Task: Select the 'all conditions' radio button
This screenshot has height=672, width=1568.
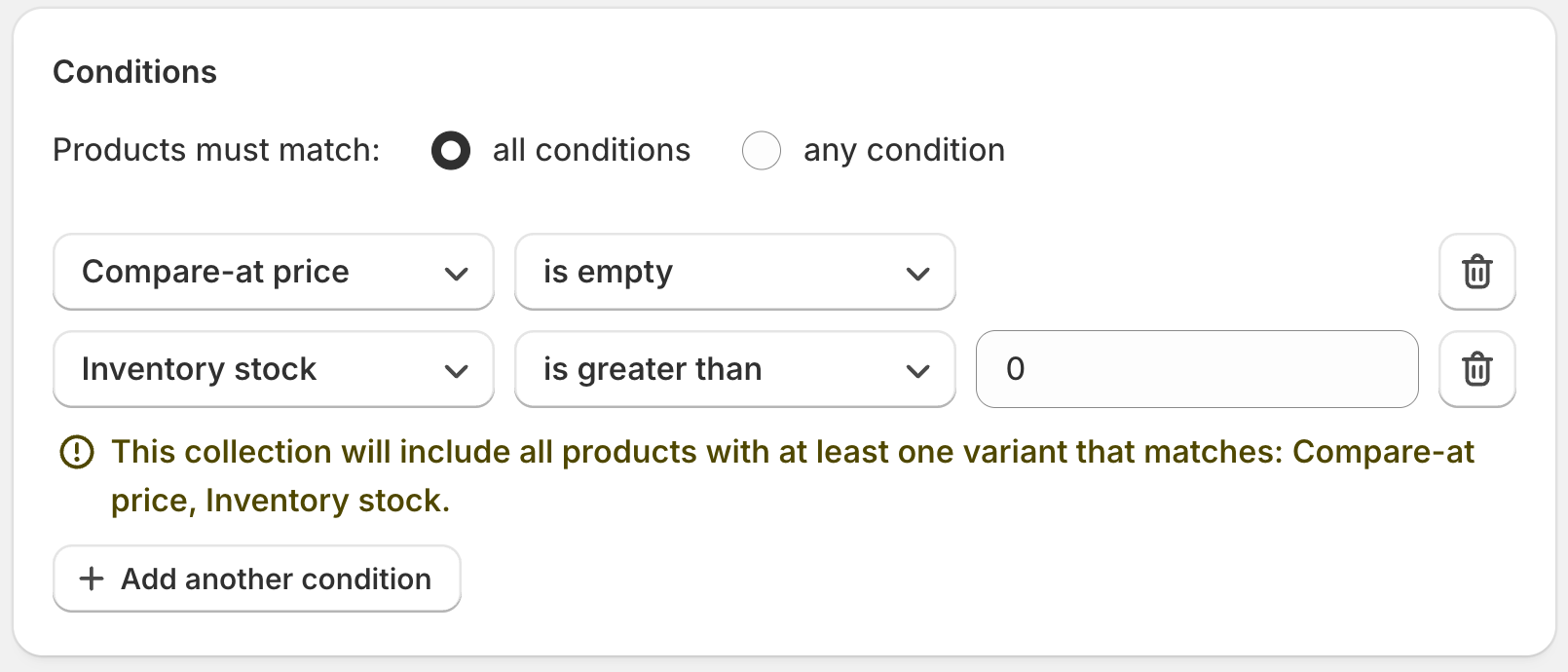Action: point(451,151)
